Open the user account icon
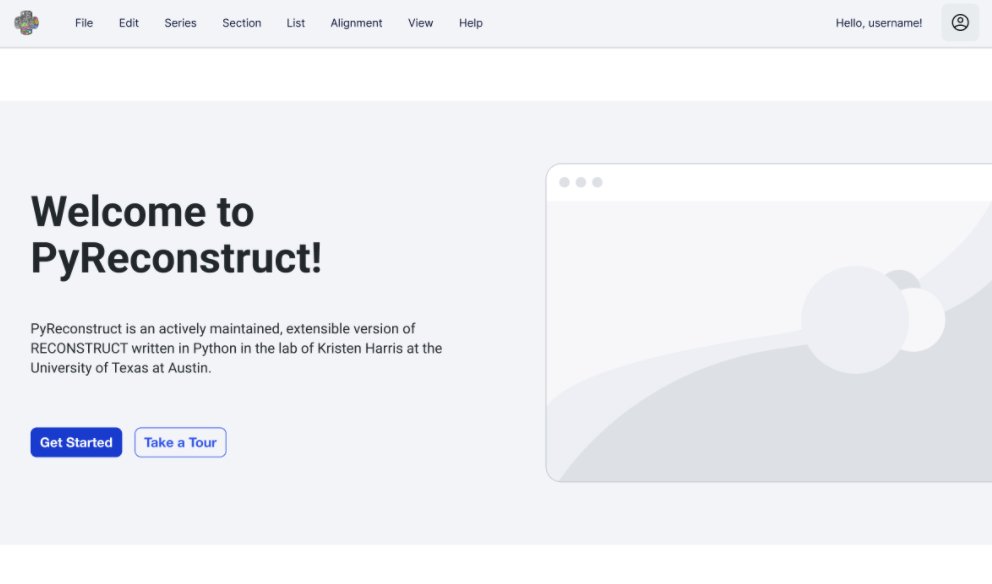The image size is (992, 584). (959, 22)
